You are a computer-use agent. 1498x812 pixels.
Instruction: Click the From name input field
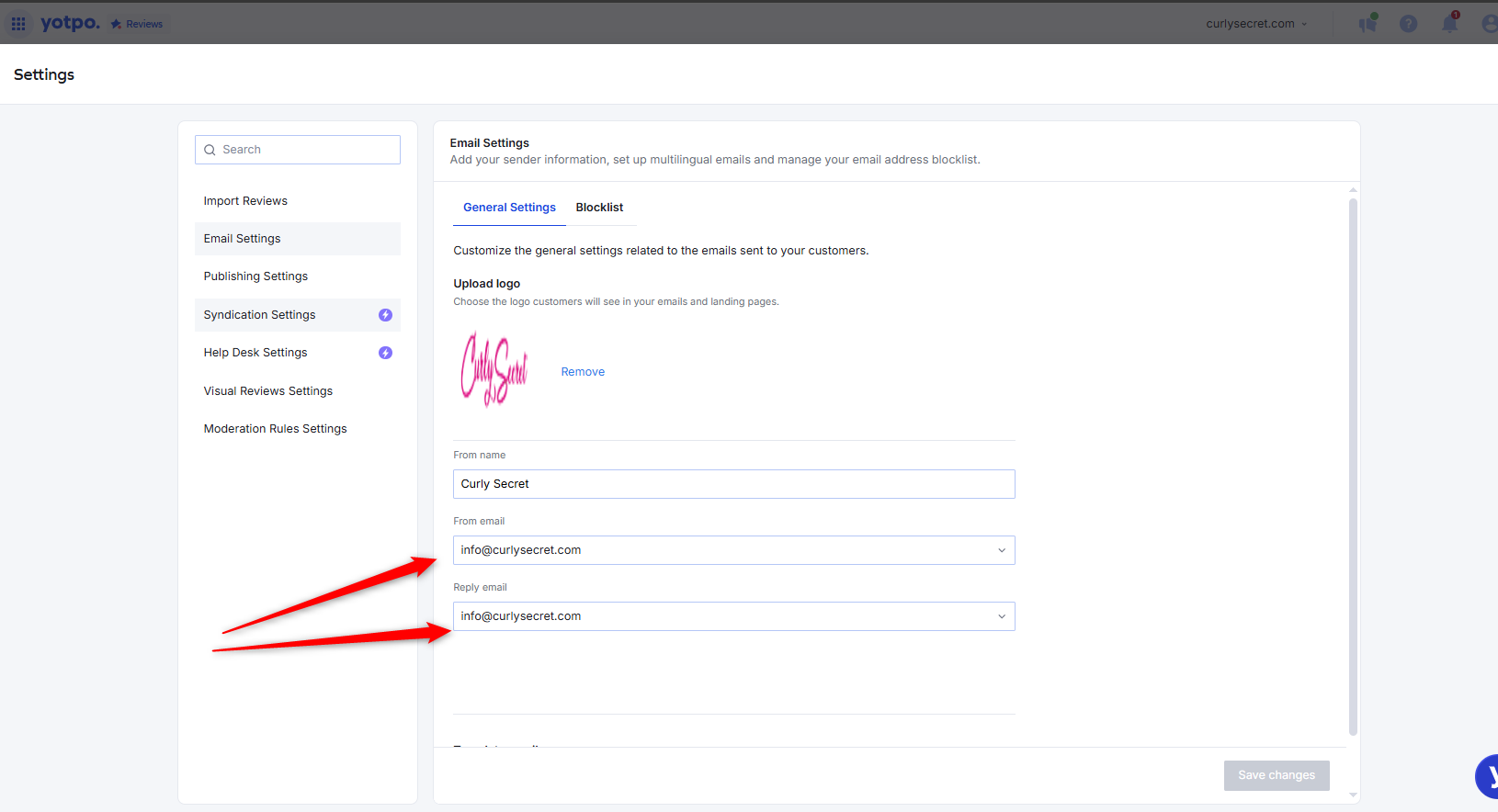coord(734,484)
